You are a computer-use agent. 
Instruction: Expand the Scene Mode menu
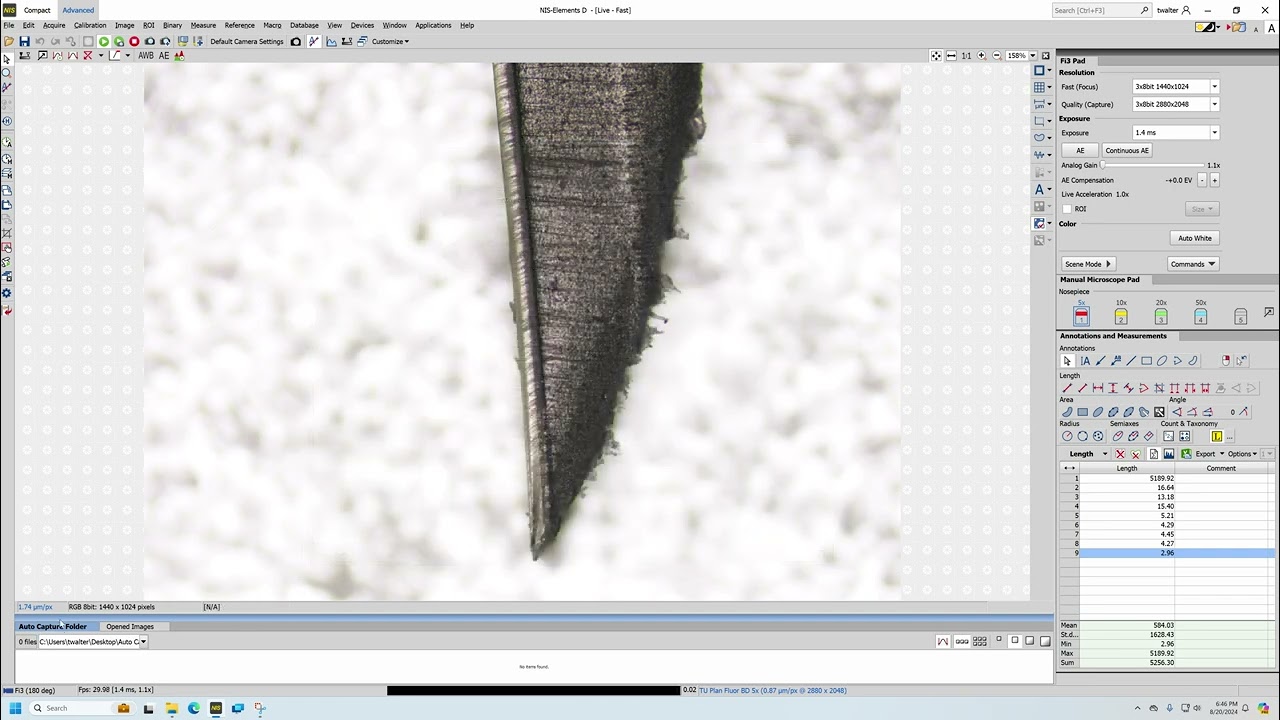point(1088,264)
